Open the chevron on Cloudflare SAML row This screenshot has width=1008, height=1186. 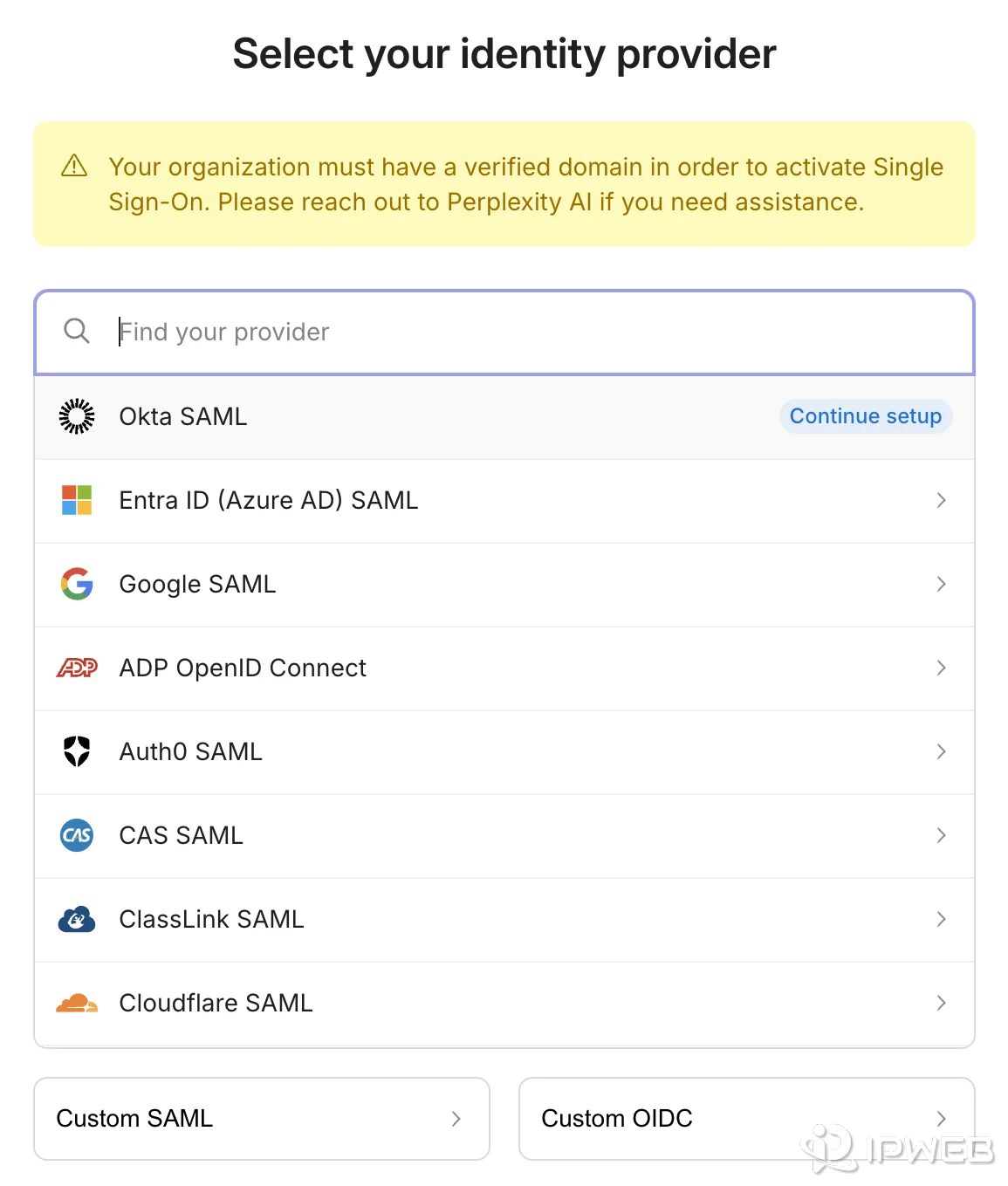pos(941,1003)
